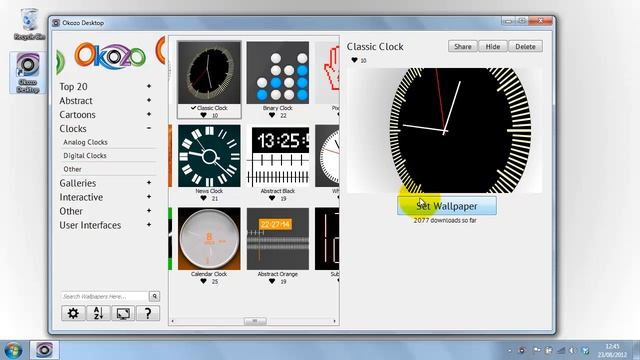
Task: Click the horizontal scrollbar thumb in gallery
Action: [255, 321]
